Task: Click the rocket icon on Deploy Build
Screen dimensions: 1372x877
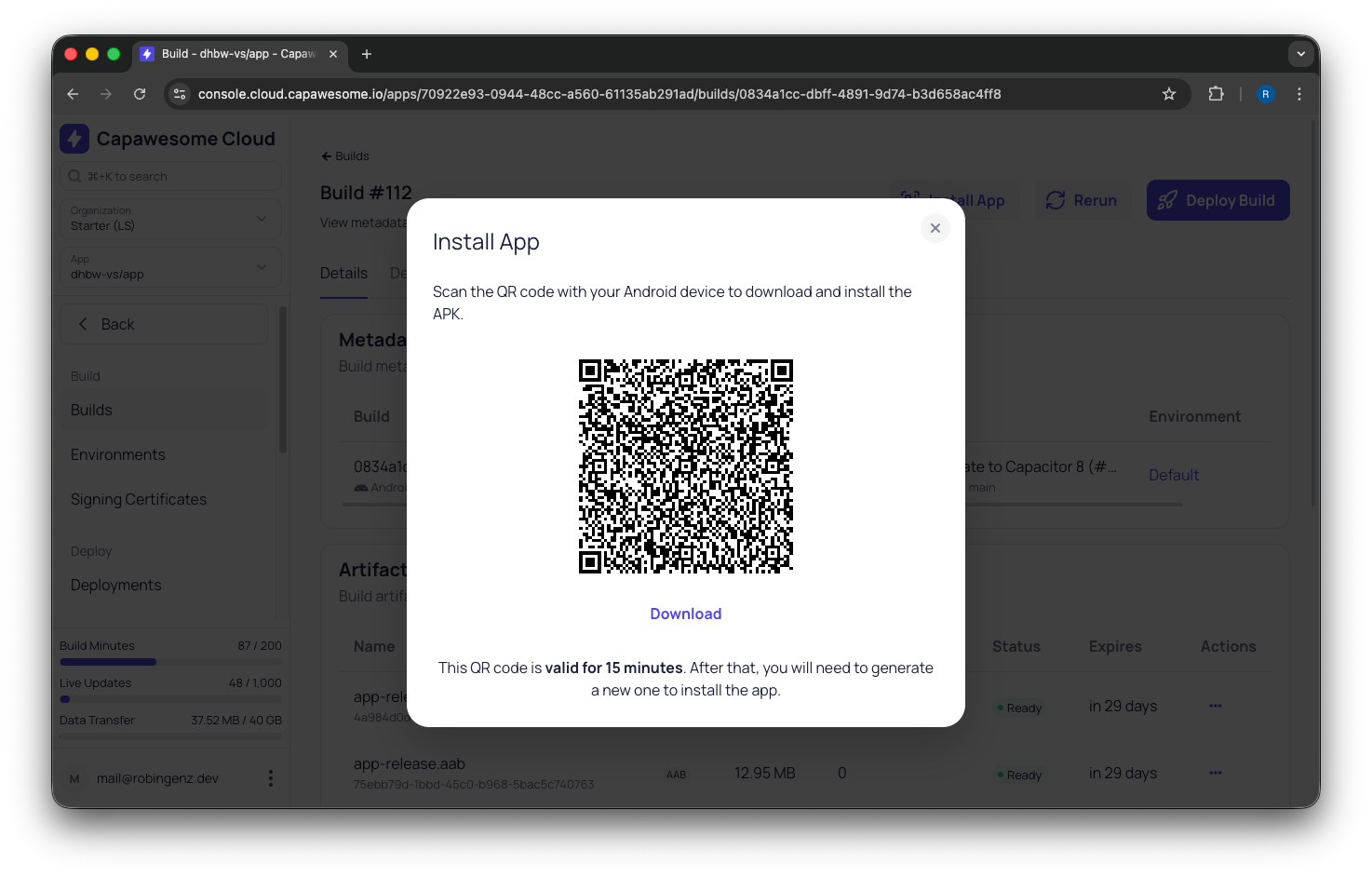Action: click(x=1167, y=199)
